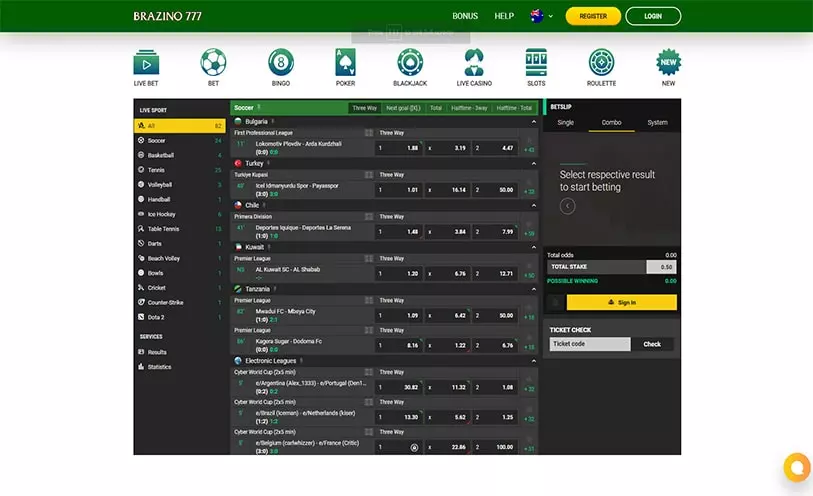Open the Blackjack chip icon
Image resolution: width=813 pixels, height=496 pixels.
(x=410, y=62)
